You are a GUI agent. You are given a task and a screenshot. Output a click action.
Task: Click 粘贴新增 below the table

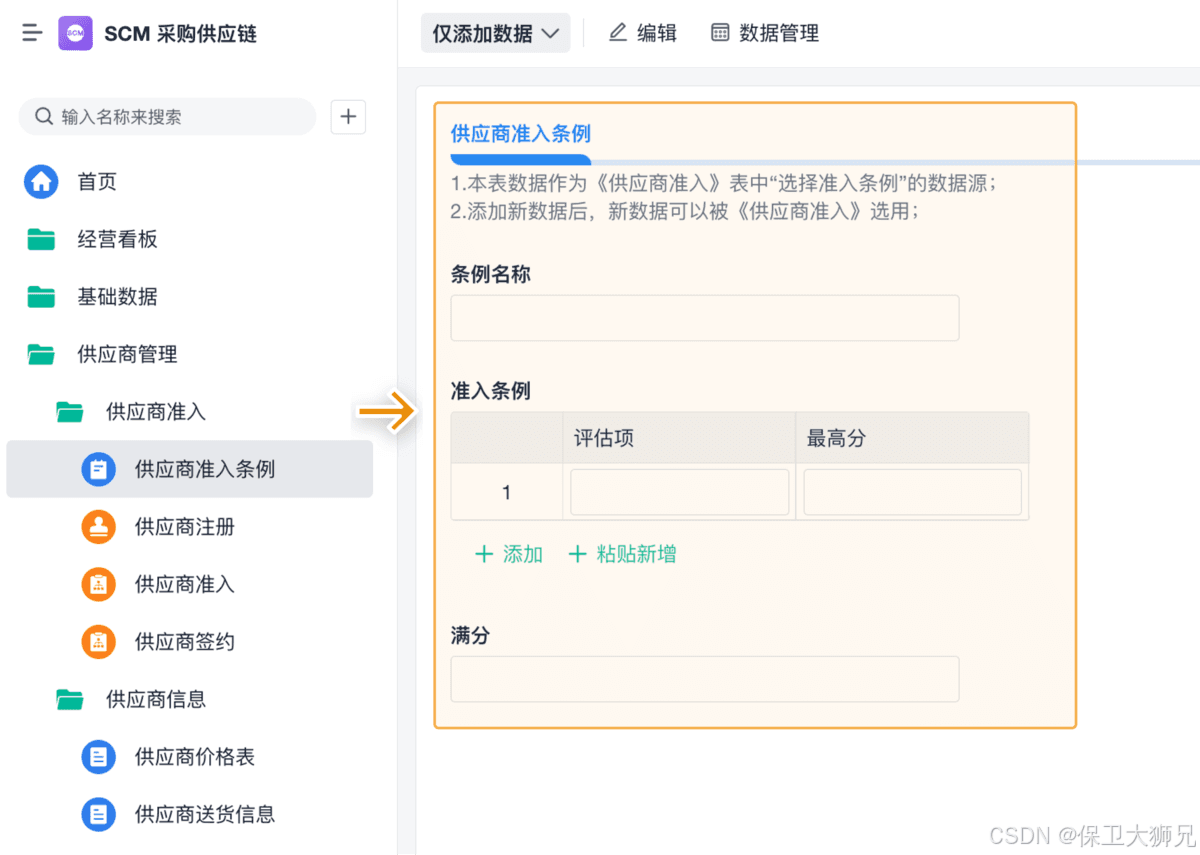click(622, 554)
